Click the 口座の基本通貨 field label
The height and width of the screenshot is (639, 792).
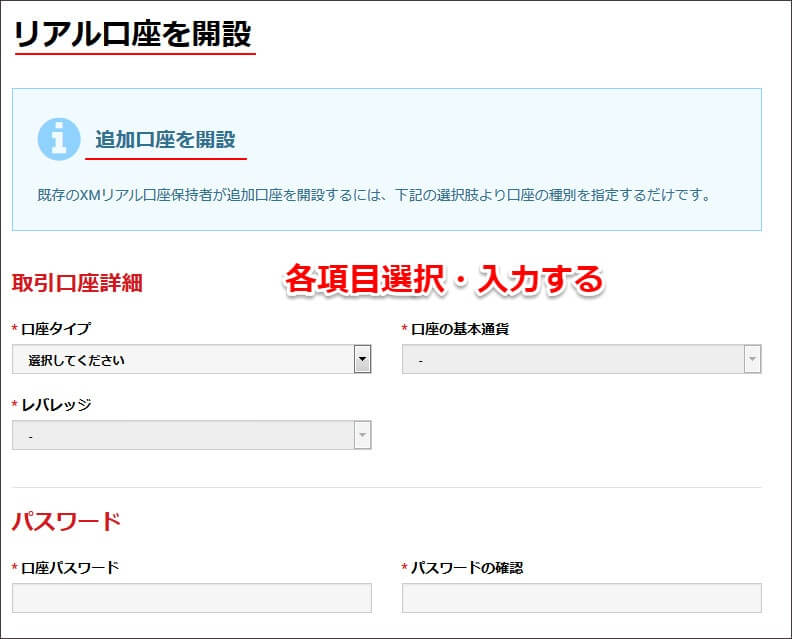[460, 329]
